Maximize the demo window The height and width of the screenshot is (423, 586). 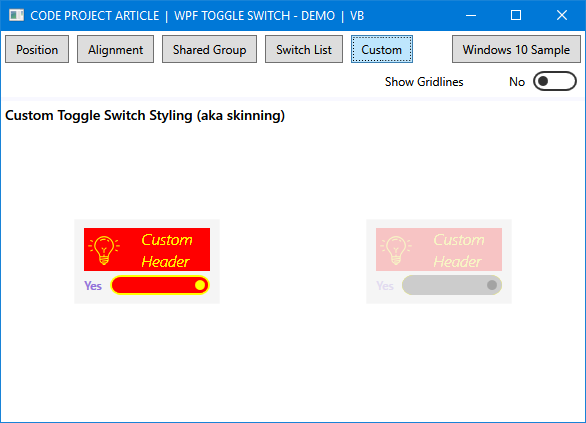(x=516, y=15)
